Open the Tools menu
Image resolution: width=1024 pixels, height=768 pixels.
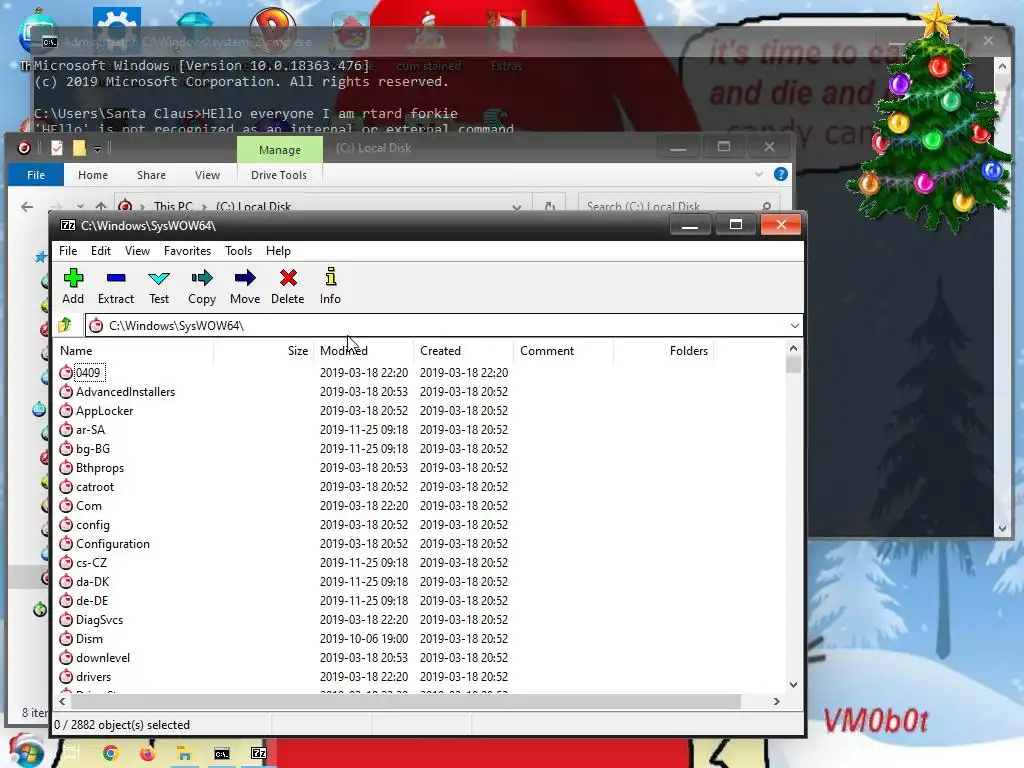pyautogui.click(x=238, y=251)
